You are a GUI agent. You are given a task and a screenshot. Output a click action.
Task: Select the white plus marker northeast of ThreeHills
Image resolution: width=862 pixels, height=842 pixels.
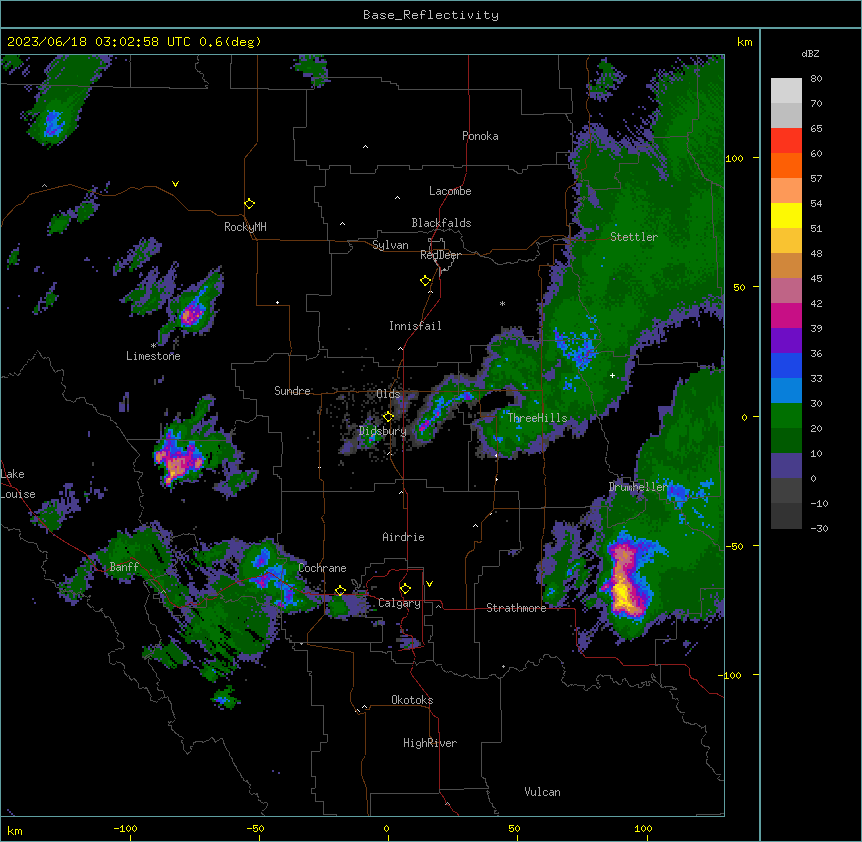pyautogui.click(x=612, y=375)
